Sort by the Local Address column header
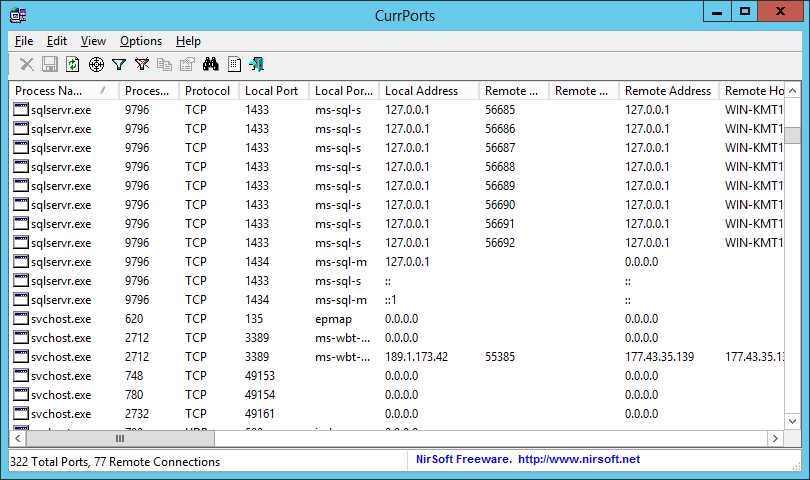Image resolution: width=810 pixels, height=480 pixels. coord(429,90)
